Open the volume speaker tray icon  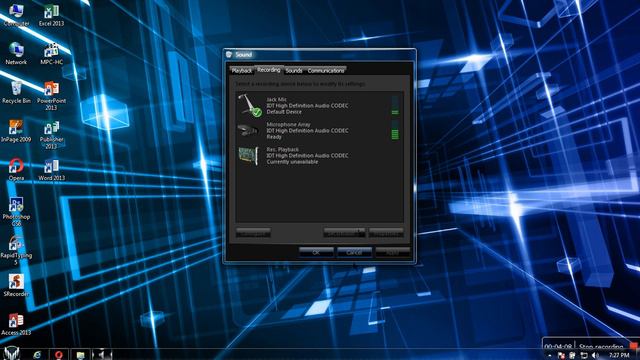[596, 356]
